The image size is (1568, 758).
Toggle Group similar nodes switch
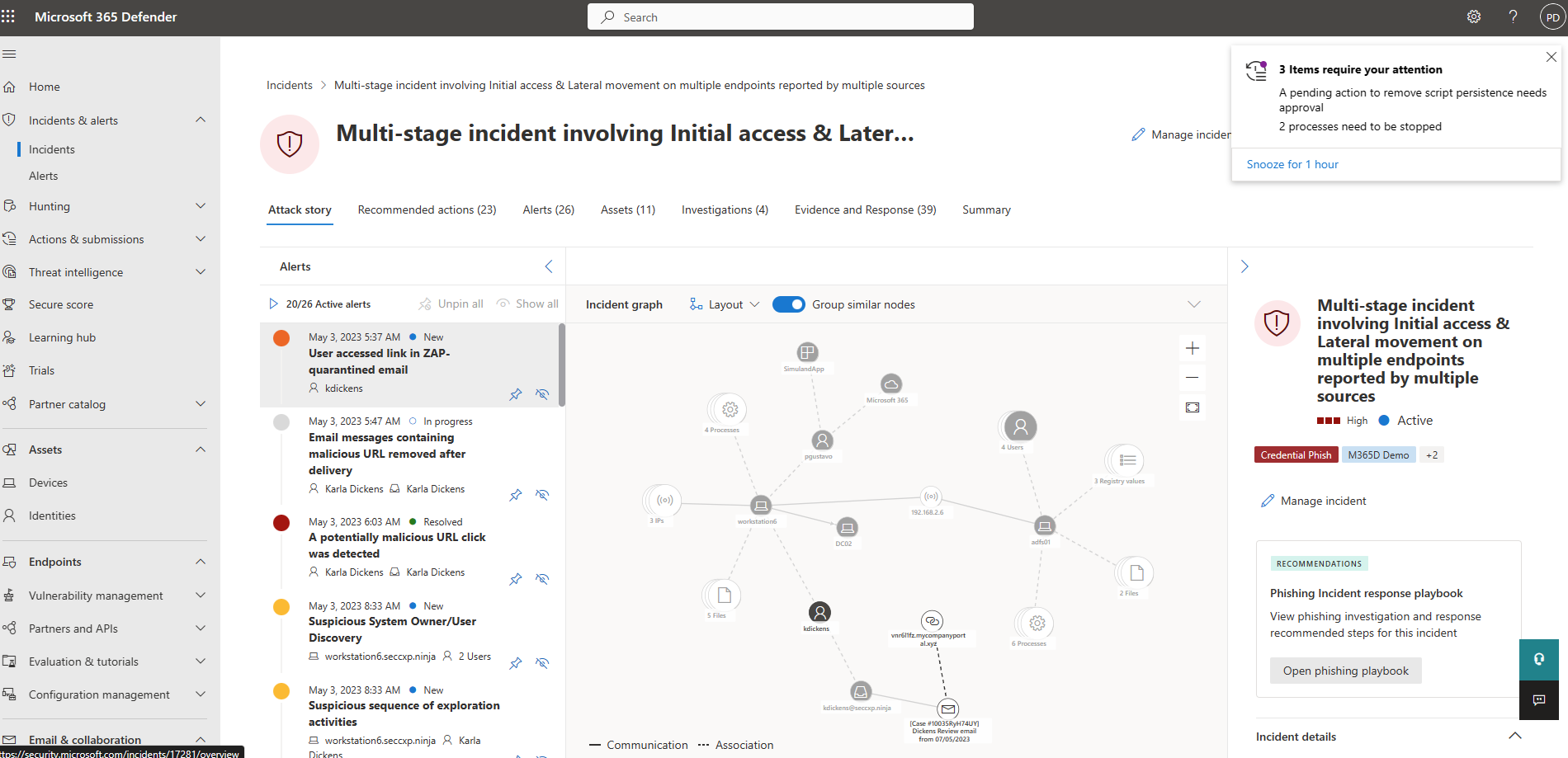789,304
